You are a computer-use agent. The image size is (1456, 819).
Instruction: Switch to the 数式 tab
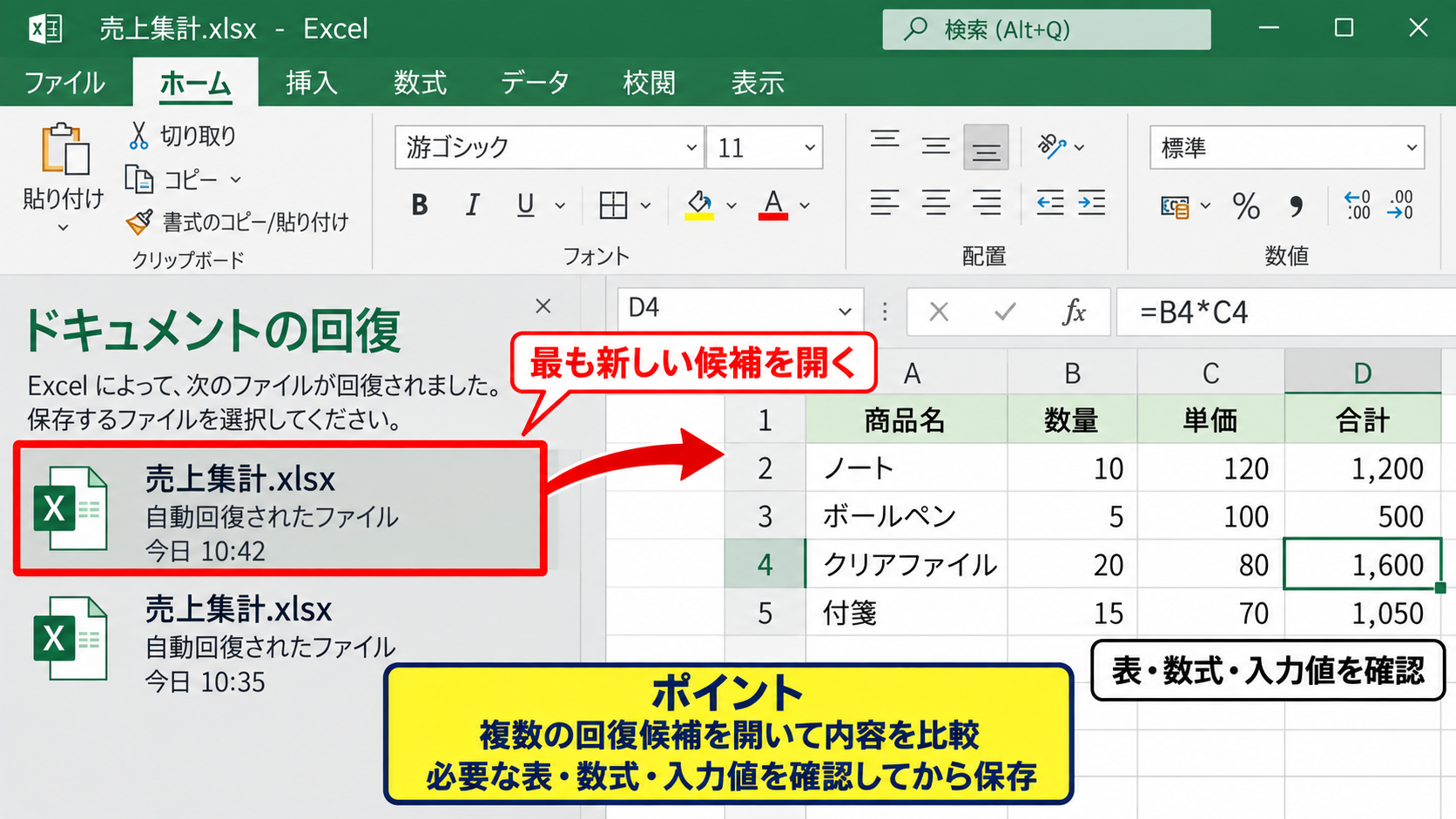pyautogui.click(x=420, y=83)
